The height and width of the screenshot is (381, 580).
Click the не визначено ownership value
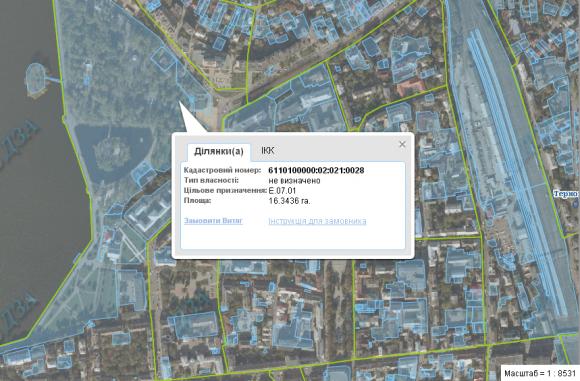pyautogui.click(x=294, y=181)
